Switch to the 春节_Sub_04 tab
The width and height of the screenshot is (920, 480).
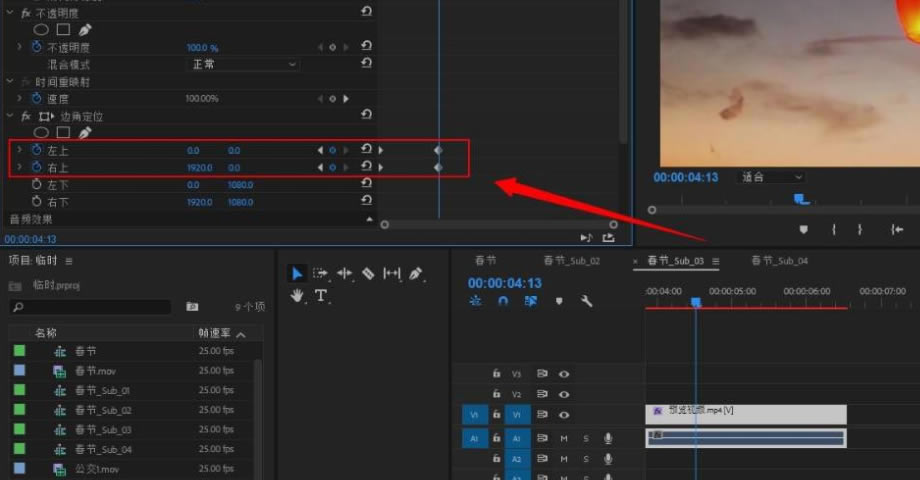pyautogui.click(x=780, y=261)
